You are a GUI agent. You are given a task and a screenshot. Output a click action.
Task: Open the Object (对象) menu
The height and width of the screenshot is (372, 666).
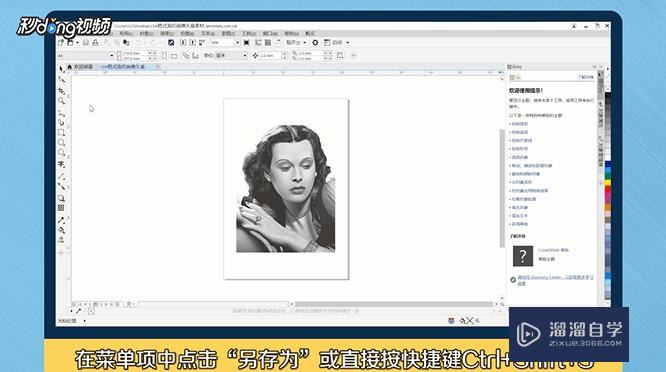[146, 33]
